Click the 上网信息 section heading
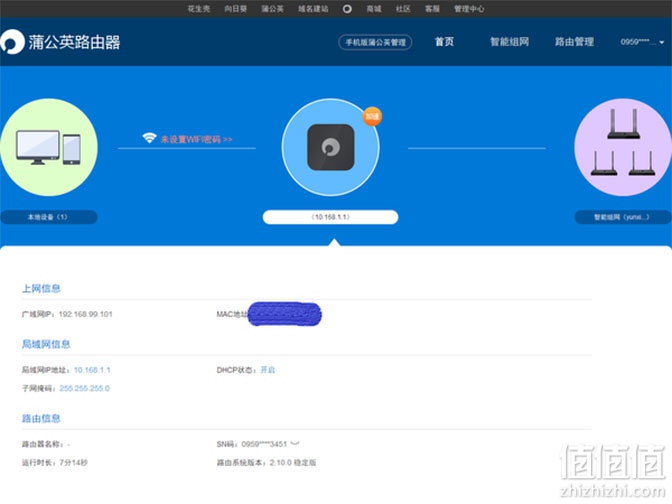Viewport: 672px width, 504px height. pyautogui.click(x=41, y=288)
